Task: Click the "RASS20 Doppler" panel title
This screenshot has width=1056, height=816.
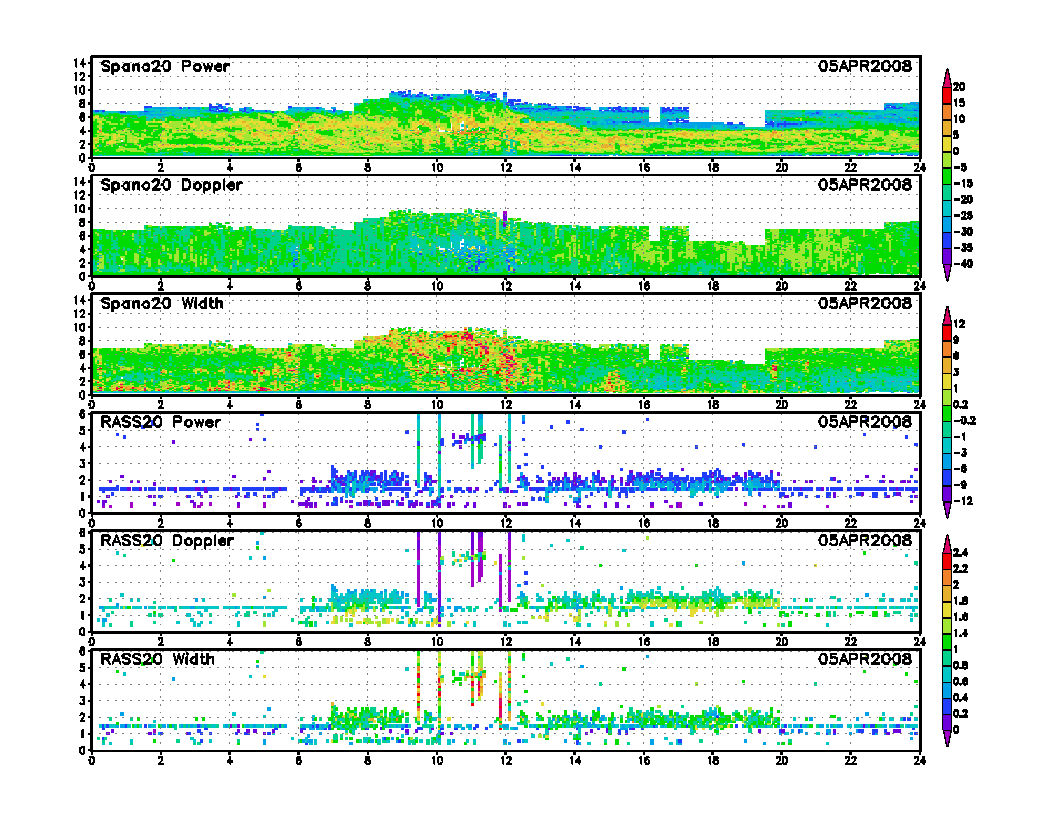Action: coord(166,540)
